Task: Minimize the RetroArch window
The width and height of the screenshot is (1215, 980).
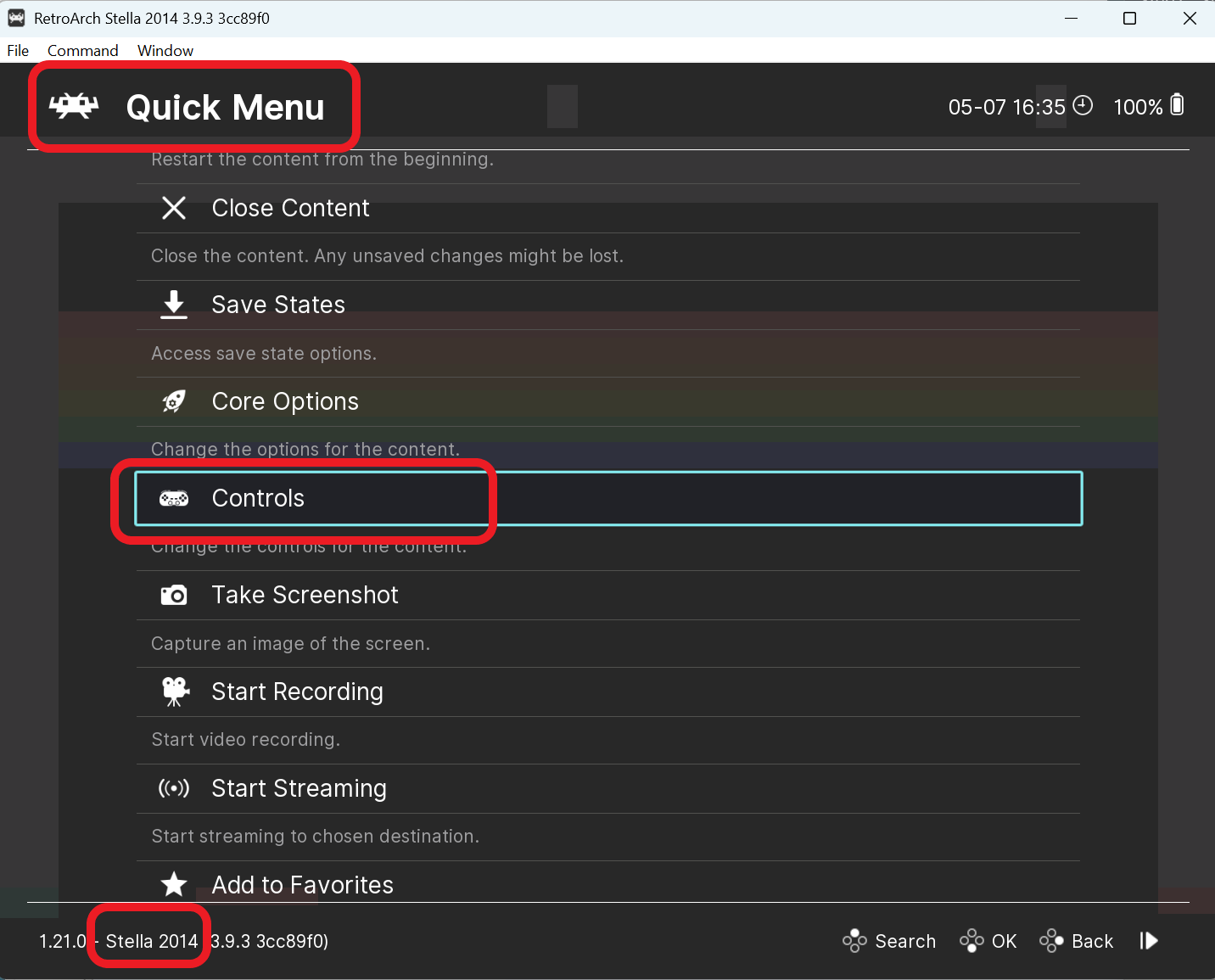Action: coord(1071,18)
